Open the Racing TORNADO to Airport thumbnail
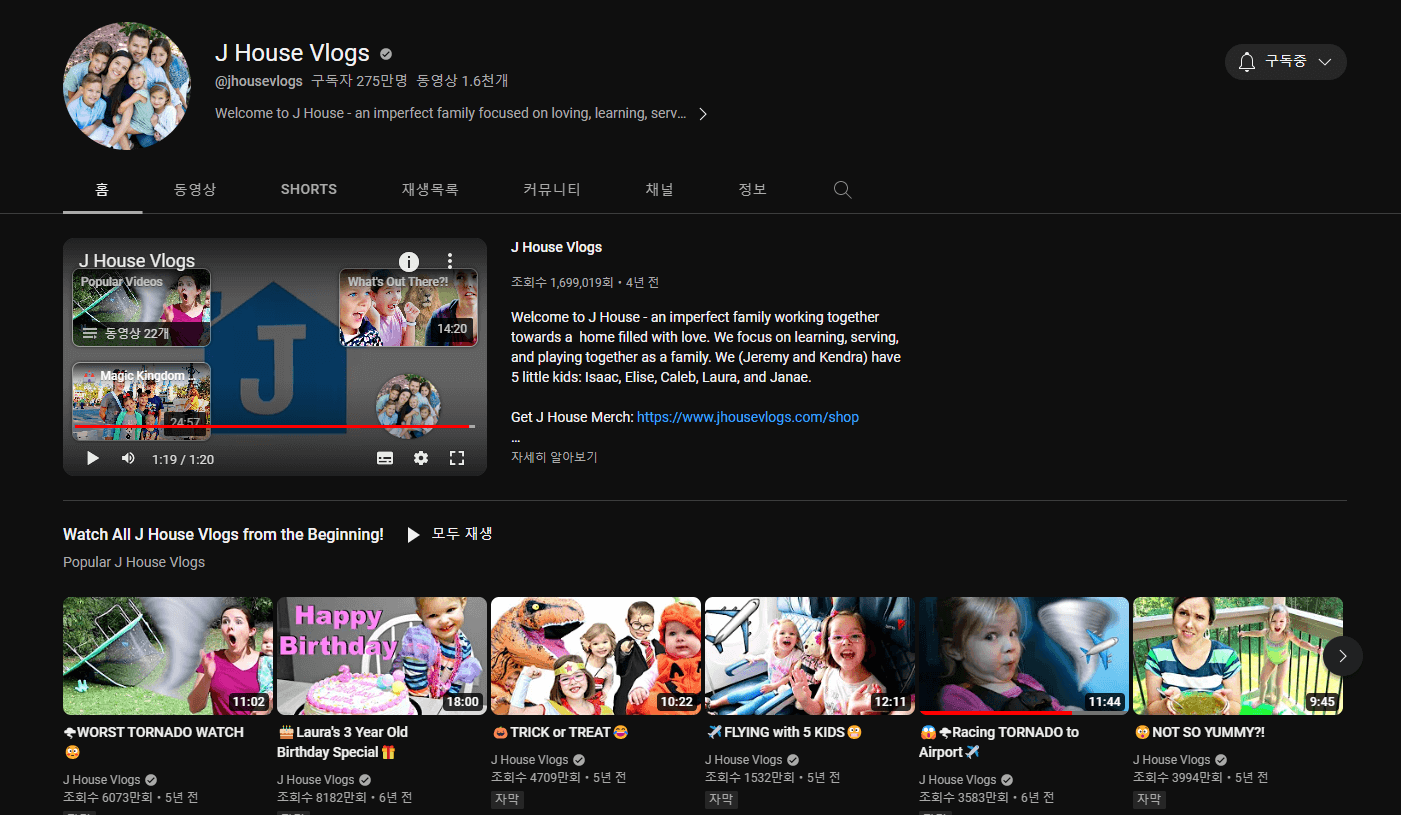 1024,656
